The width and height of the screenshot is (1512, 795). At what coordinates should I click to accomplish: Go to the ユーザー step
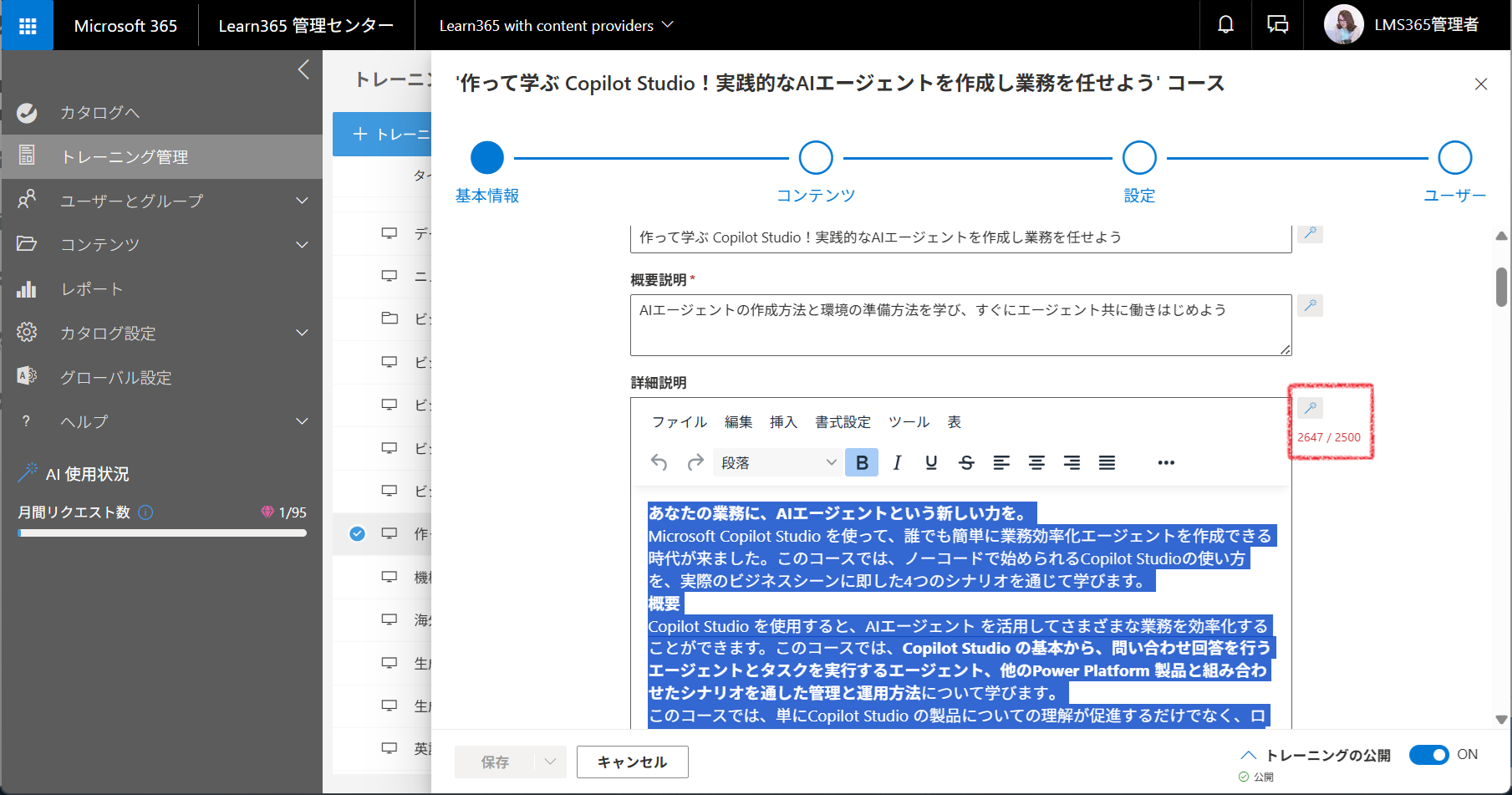coord(1455,157)
